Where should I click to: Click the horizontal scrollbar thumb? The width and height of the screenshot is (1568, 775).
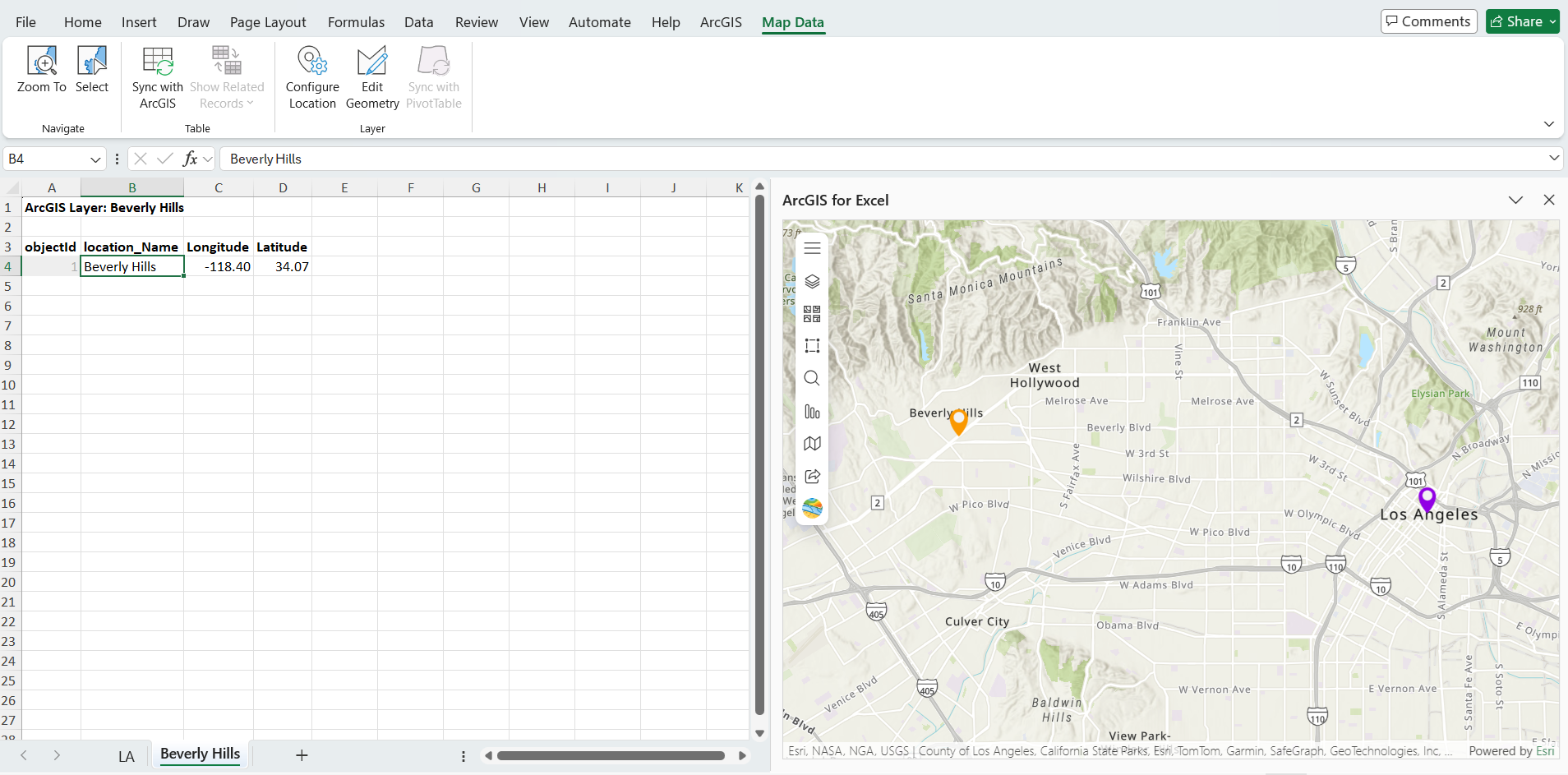click(611, 756)
